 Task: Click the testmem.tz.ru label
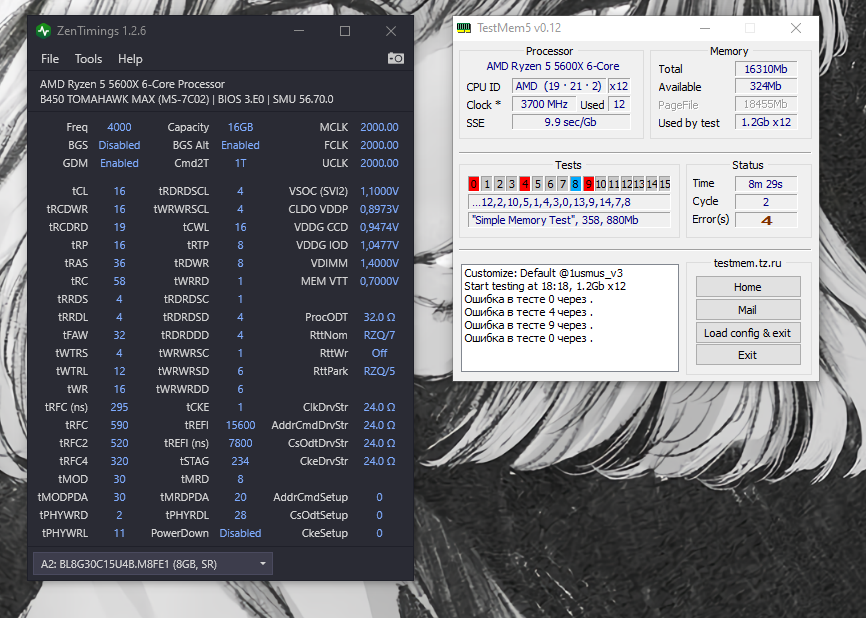[x=747, y=263]
